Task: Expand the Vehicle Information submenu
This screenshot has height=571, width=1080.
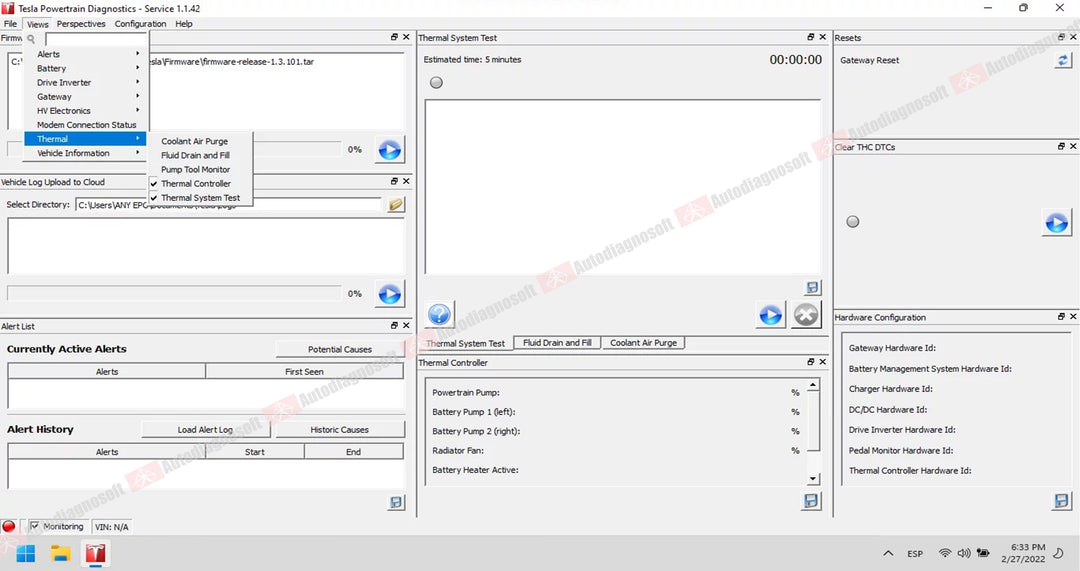Action: coord(85,153)
